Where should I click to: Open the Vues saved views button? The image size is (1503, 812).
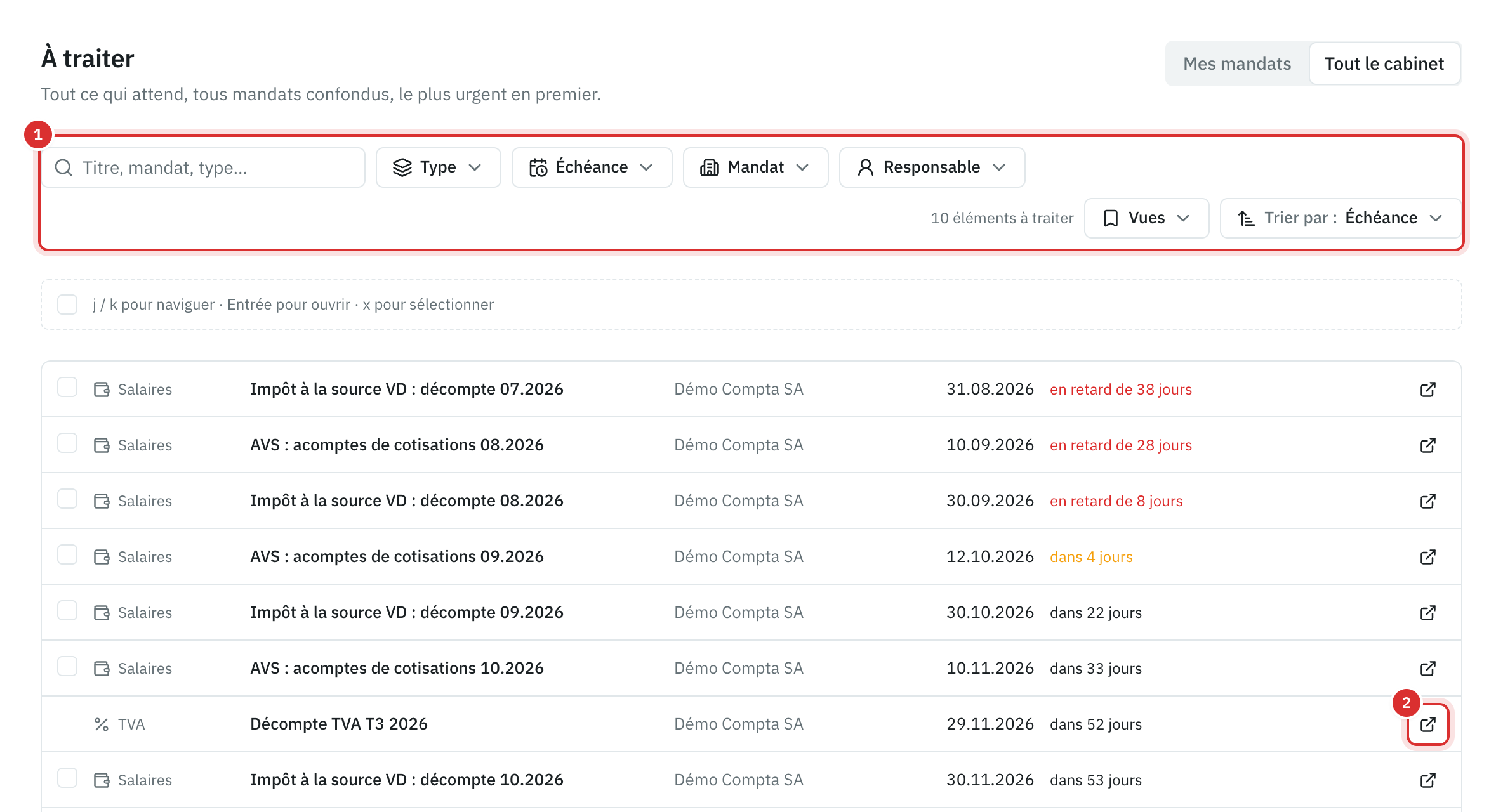tap(1146, 218)
